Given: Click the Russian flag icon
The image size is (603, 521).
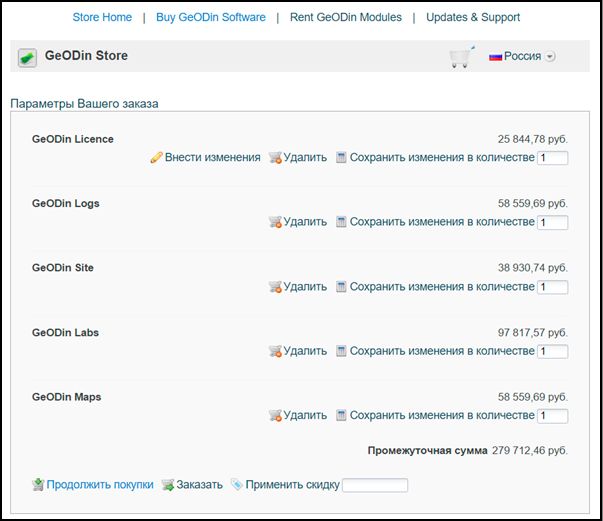Looking at the screenshot, I should point(495,57).
